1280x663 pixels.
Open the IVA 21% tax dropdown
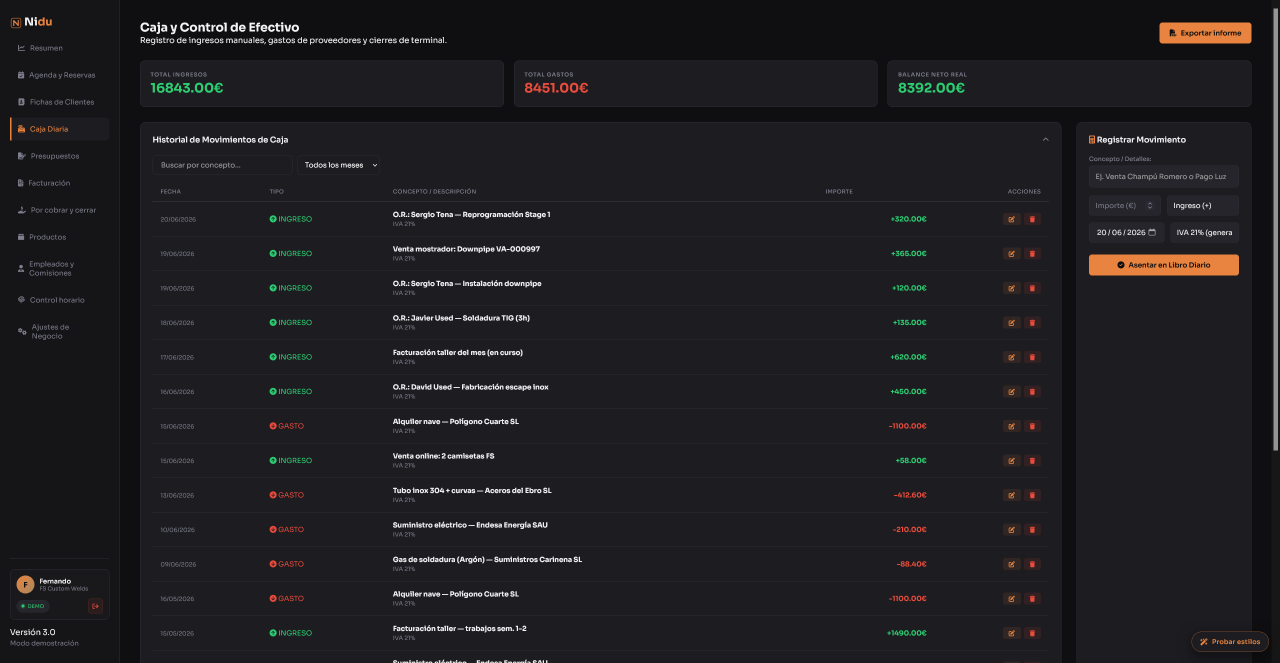[1204, 232]
